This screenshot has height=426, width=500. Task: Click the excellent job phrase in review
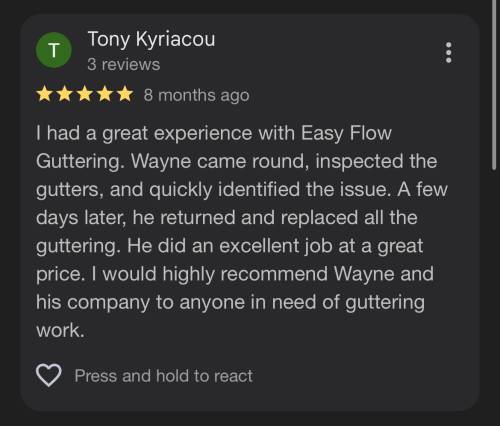point(276,246)
